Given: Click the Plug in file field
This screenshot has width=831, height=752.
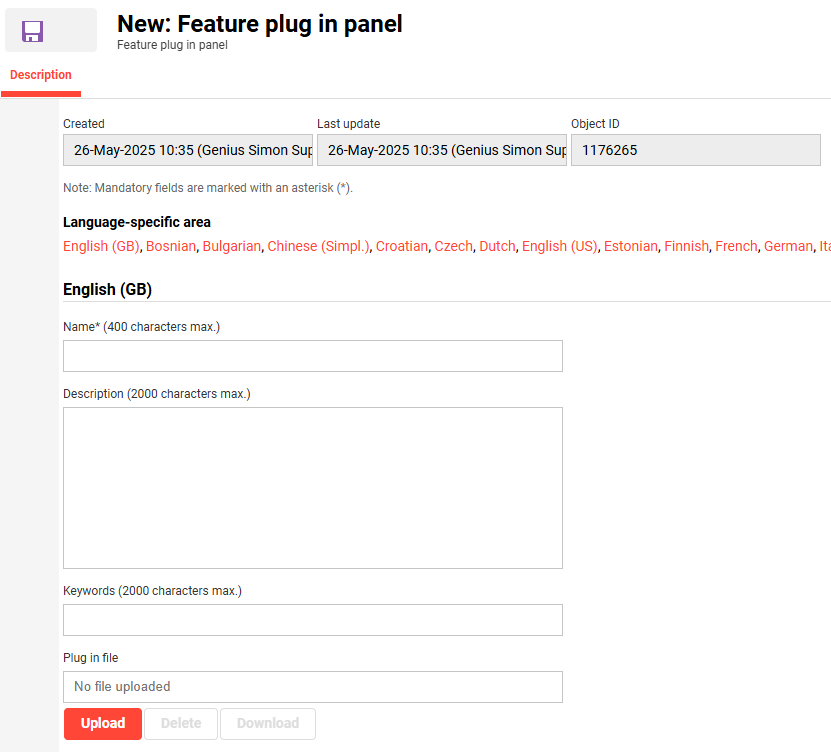Looking at the screenshot, I should (x=312, y=687).
